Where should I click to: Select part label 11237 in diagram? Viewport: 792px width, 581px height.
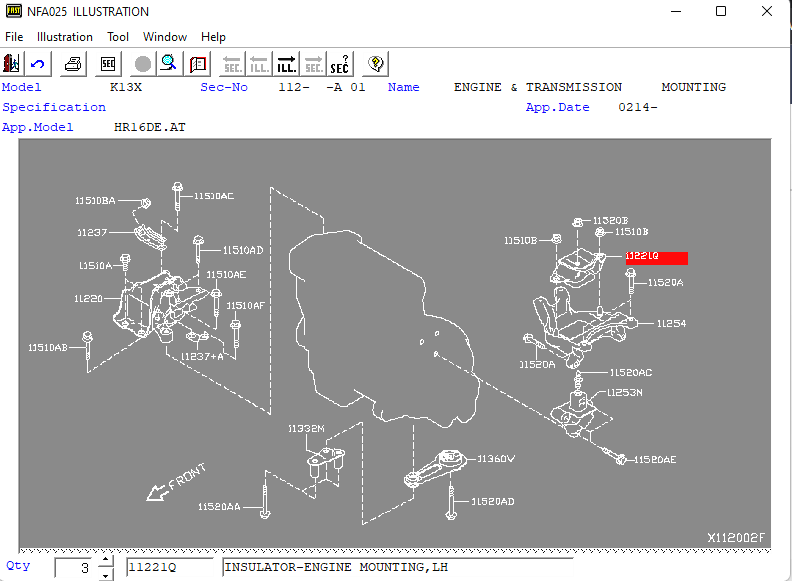[x=92, y=233]
